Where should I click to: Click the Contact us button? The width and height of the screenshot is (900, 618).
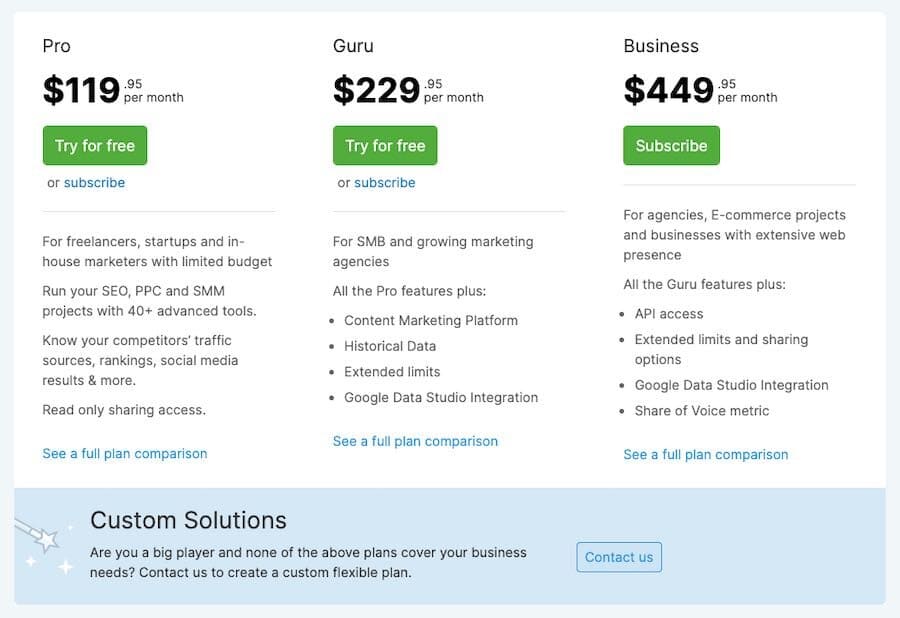pyautogui.click(x=619, y=557)
